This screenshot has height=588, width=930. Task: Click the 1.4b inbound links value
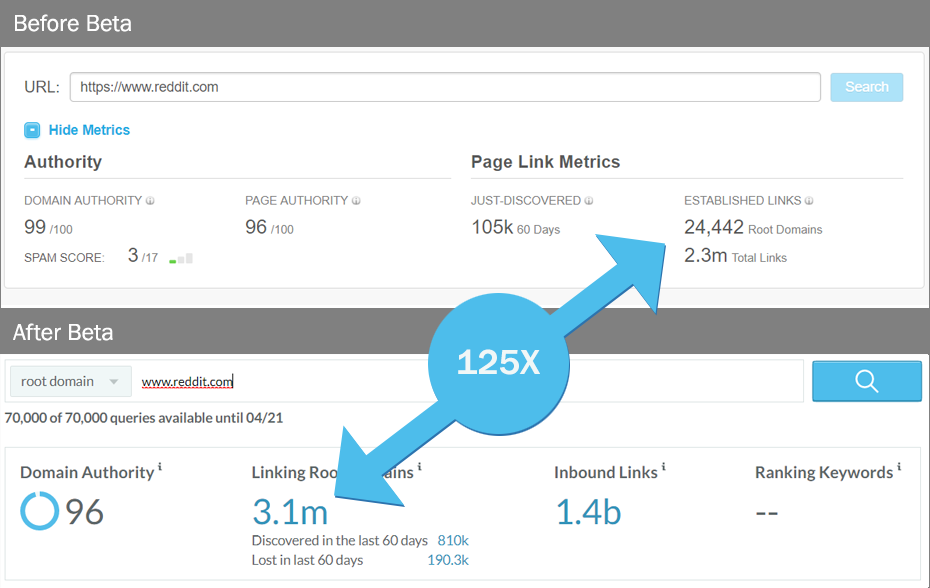pyautogui.click(x=588, y=512)
